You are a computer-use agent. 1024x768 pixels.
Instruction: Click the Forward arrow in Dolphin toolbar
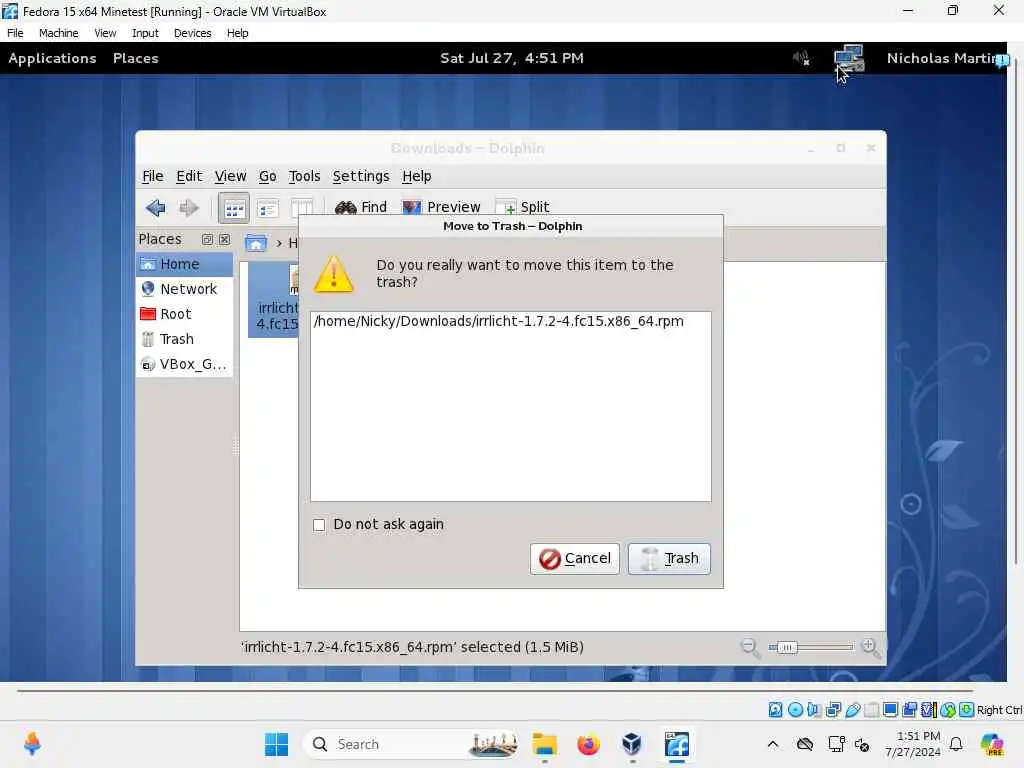click(x=189, y=208)
